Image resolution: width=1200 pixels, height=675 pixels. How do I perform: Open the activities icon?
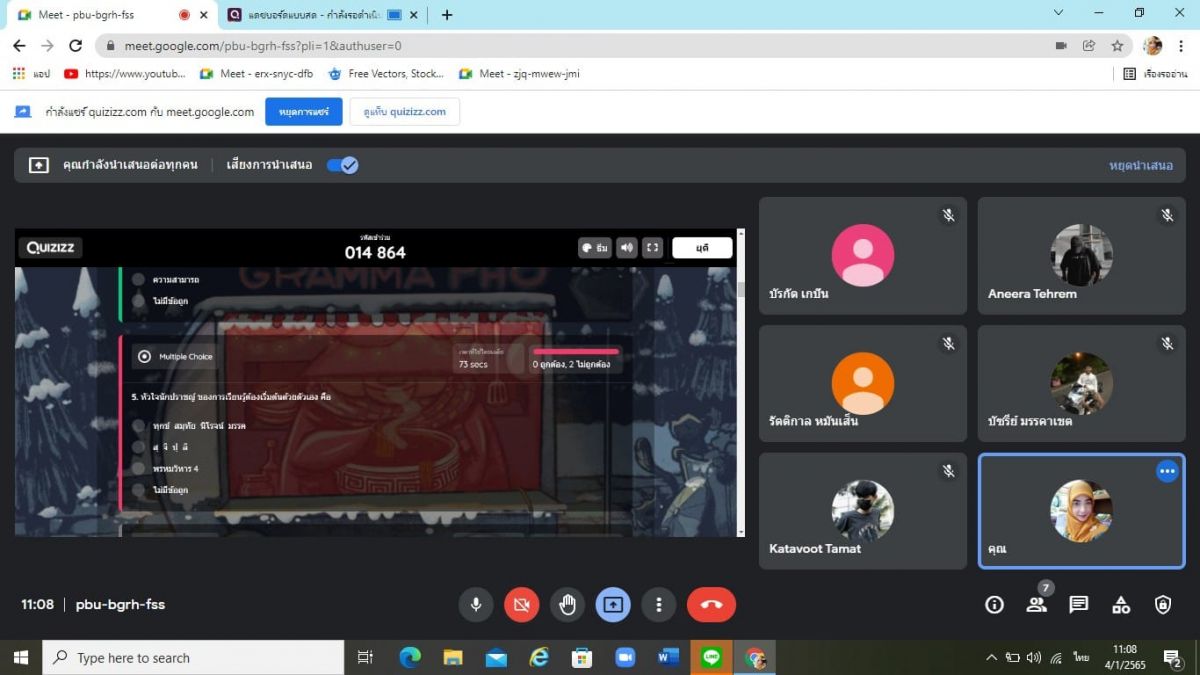[1121, 605]
